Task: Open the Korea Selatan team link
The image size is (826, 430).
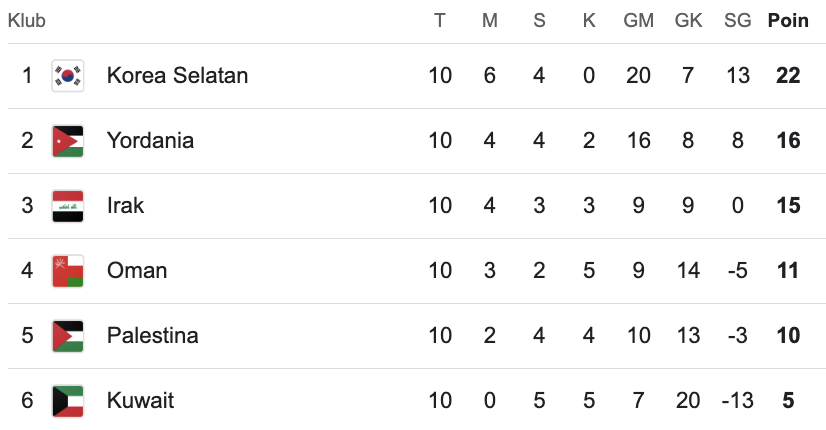Action: (177, 76)
